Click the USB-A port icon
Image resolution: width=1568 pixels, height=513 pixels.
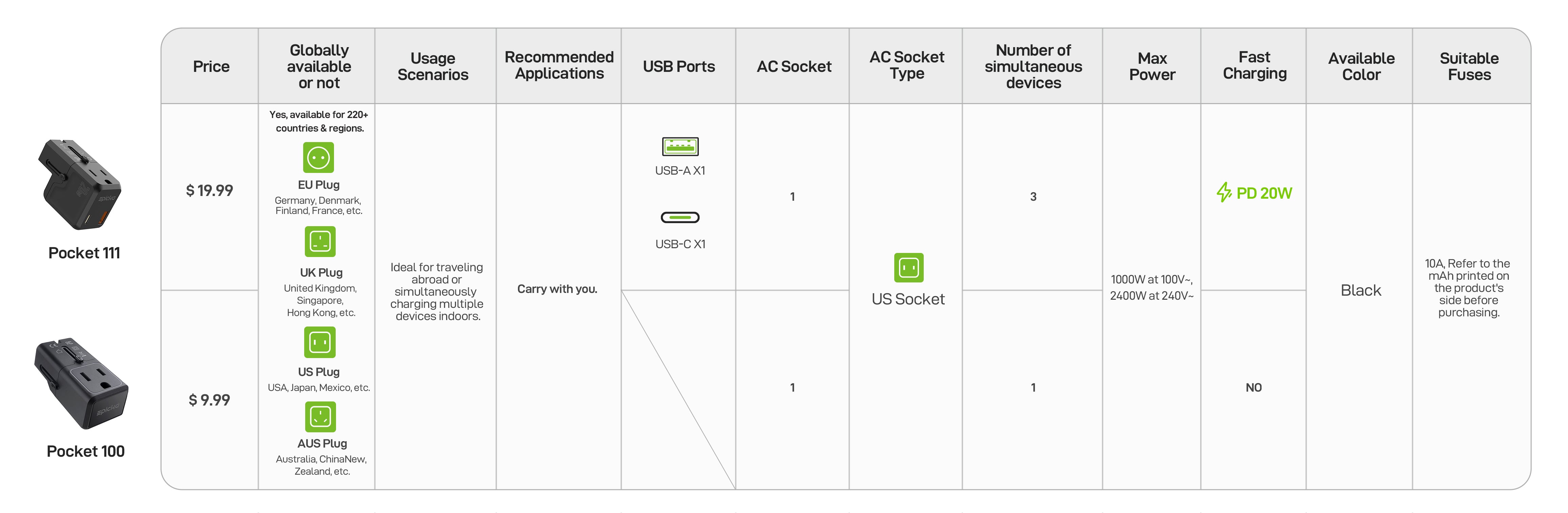pos(680,147)
